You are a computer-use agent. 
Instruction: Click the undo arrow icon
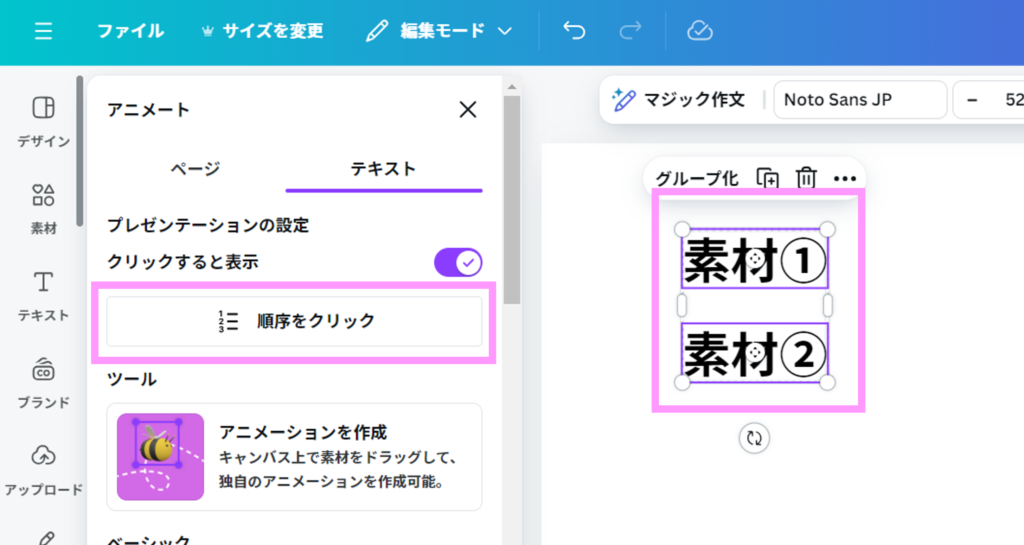(574, 31)
